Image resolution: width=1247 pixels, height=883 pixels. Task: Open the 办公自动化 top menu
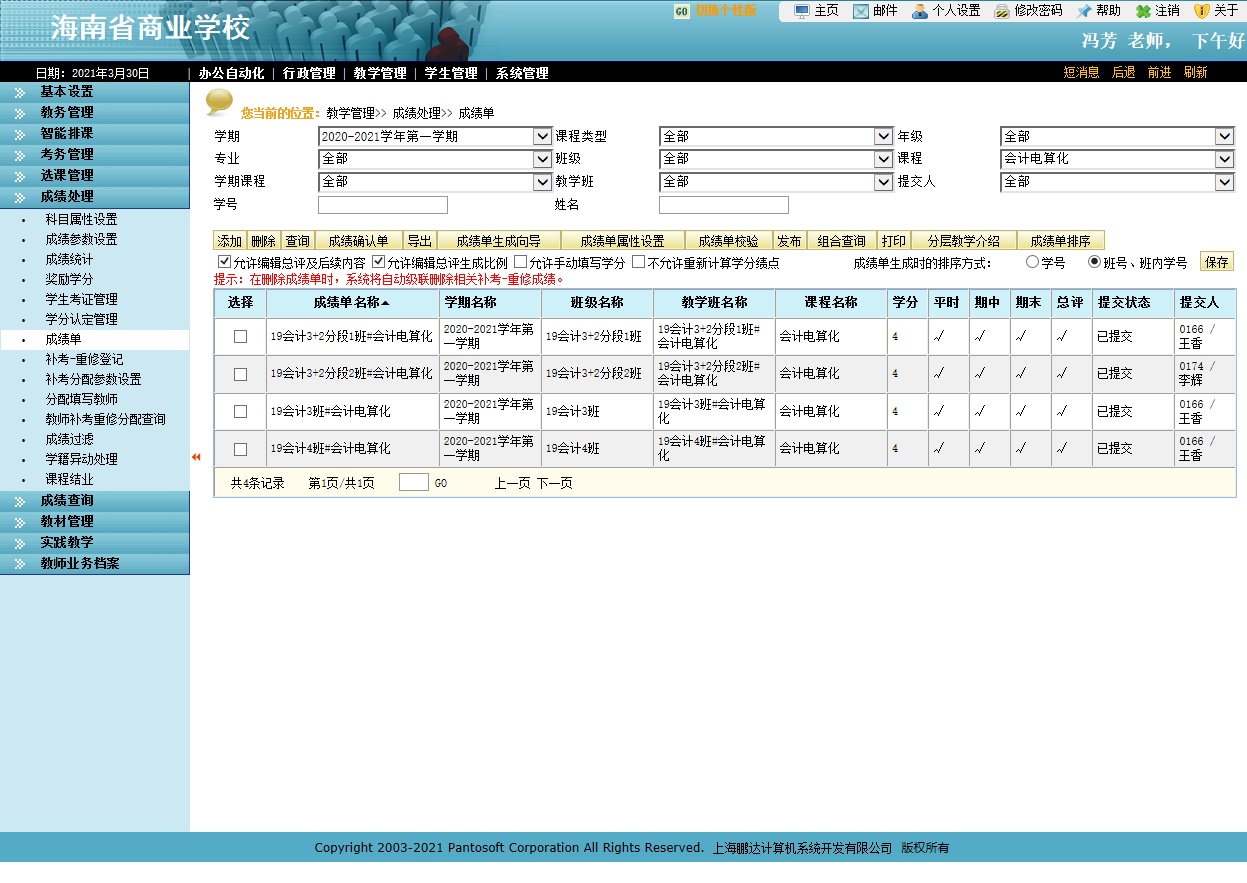click(231, 73)
